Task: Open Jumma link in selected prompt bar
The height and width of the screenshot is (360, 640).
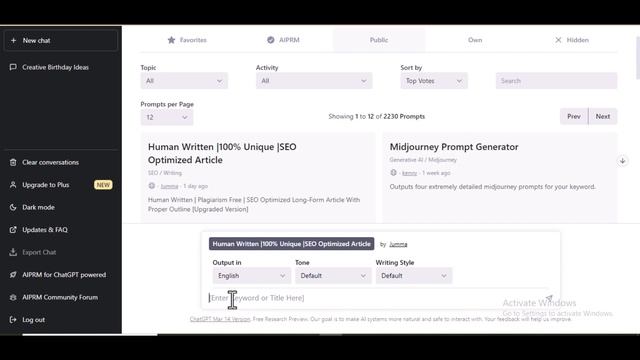Action: click(398, 244)
